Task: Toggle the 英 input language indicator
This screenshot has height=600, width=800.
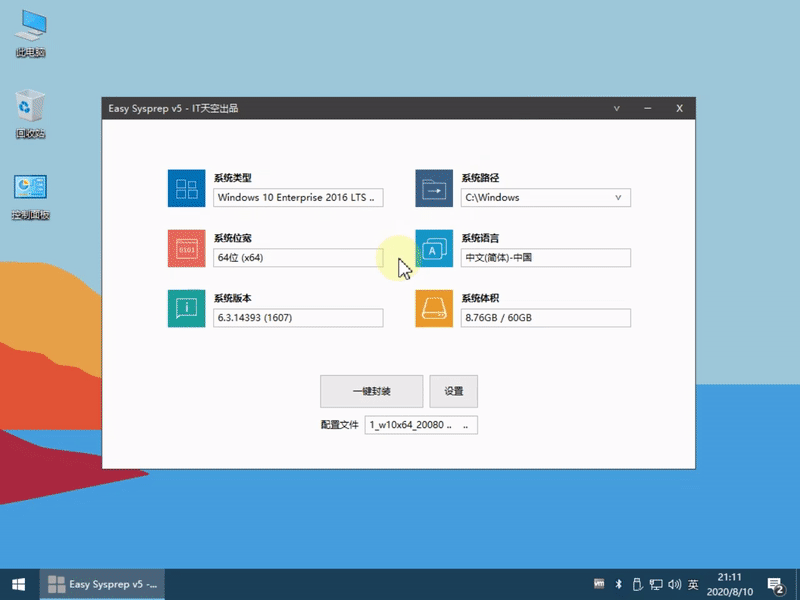Action: (x=693, y=584)
